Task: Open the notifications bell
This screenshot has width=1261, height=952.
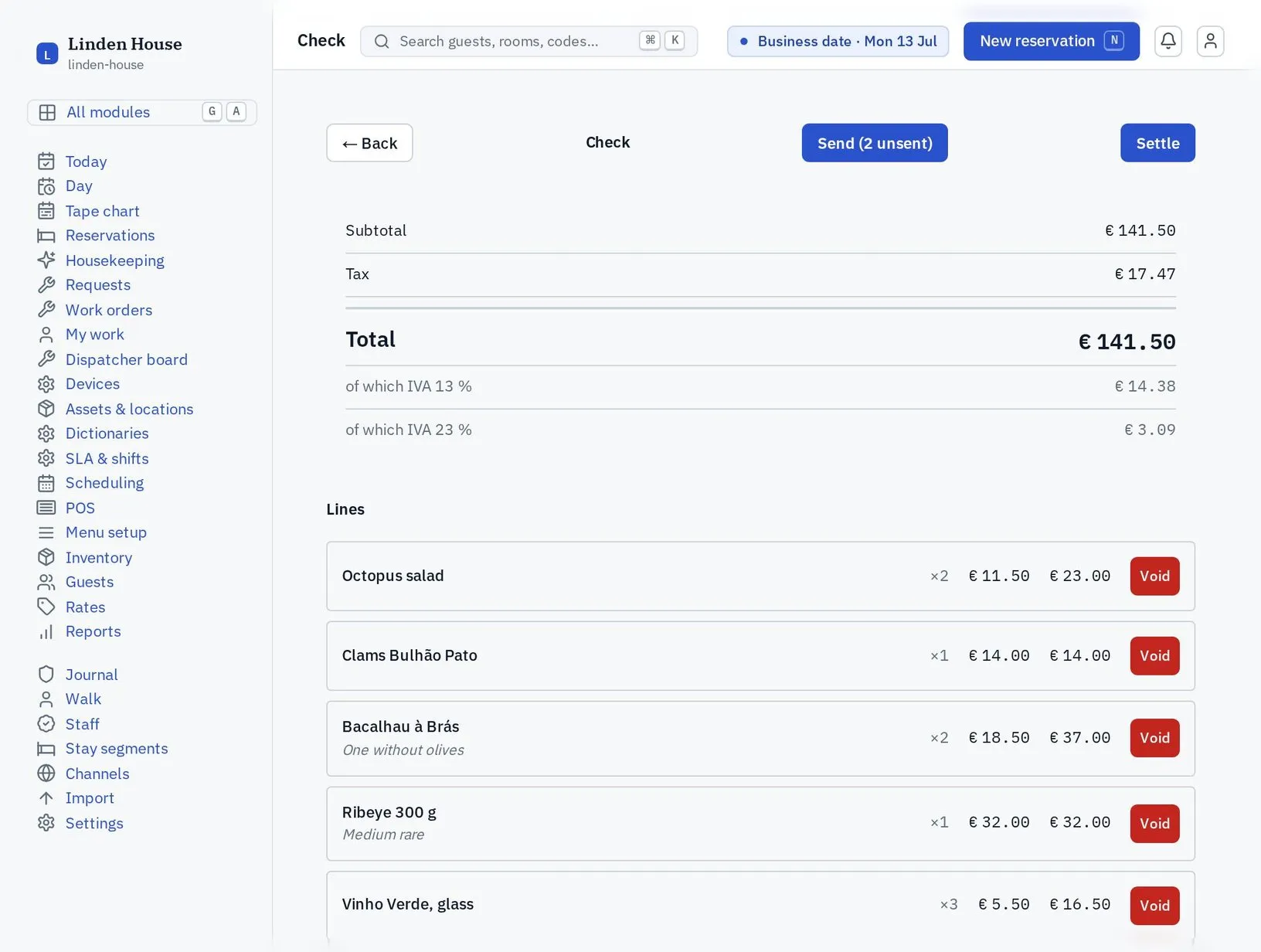Action: pyautogui.click(x=1168, y=41)
